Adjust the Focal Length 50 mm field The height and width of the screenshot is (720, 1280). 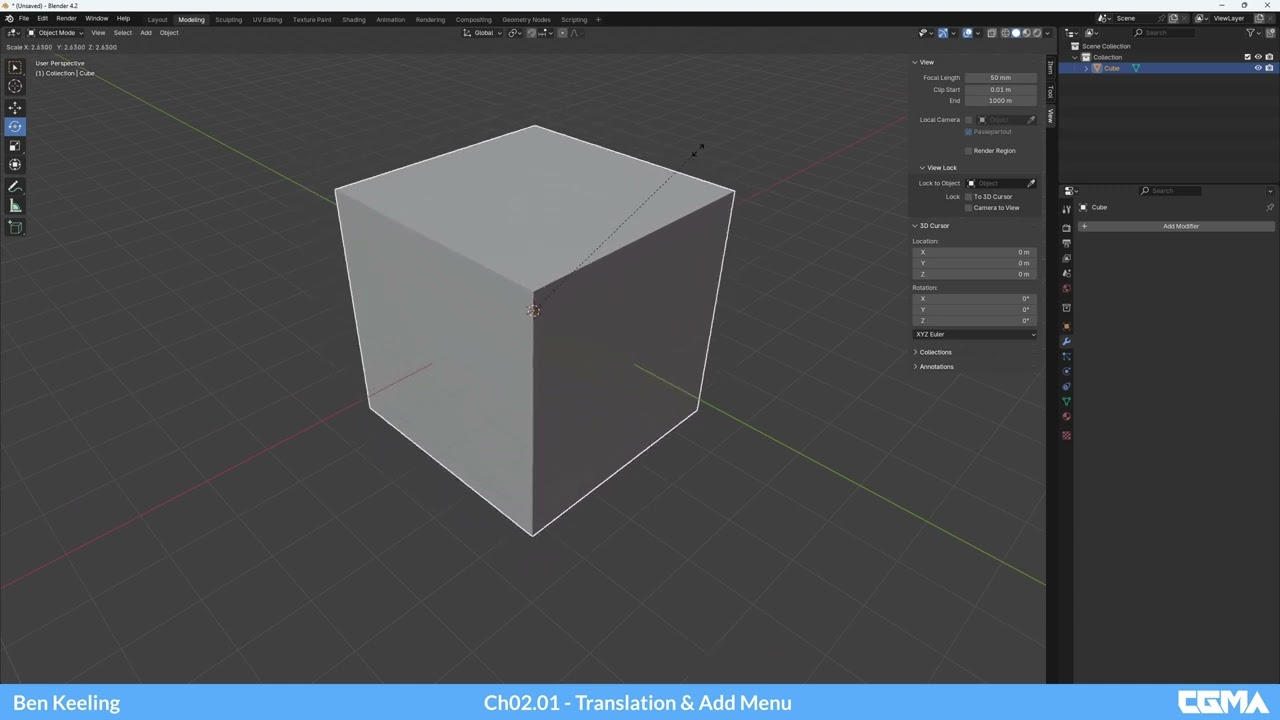[x=1001, y=78]
